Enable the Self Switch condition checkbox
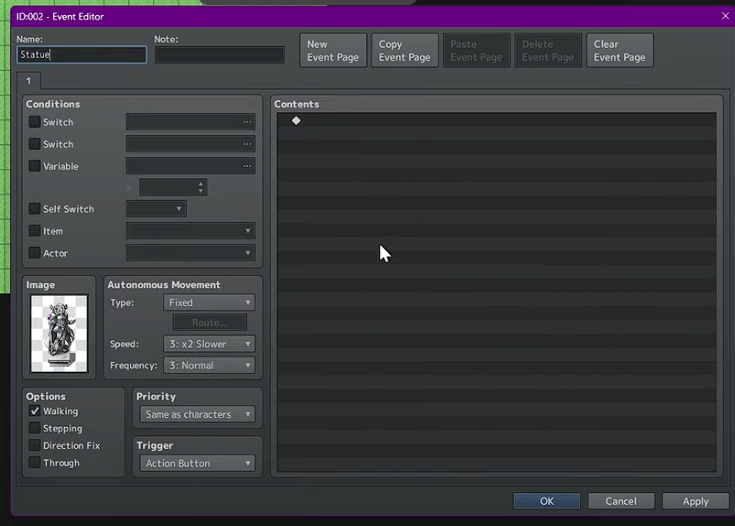 [x=35, y=209]
